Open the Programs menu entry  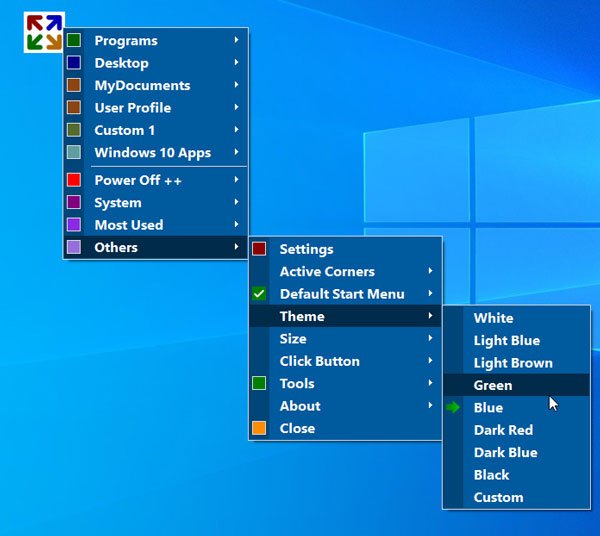click(156, 40)
